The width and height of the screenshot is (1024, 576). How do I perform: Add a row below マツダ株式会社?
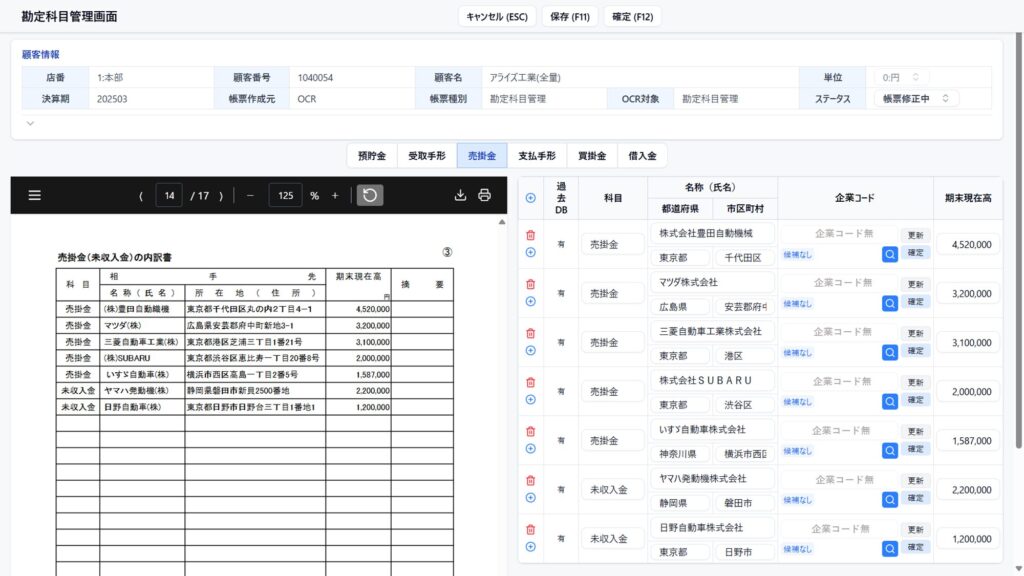click(x=530, y=301)
